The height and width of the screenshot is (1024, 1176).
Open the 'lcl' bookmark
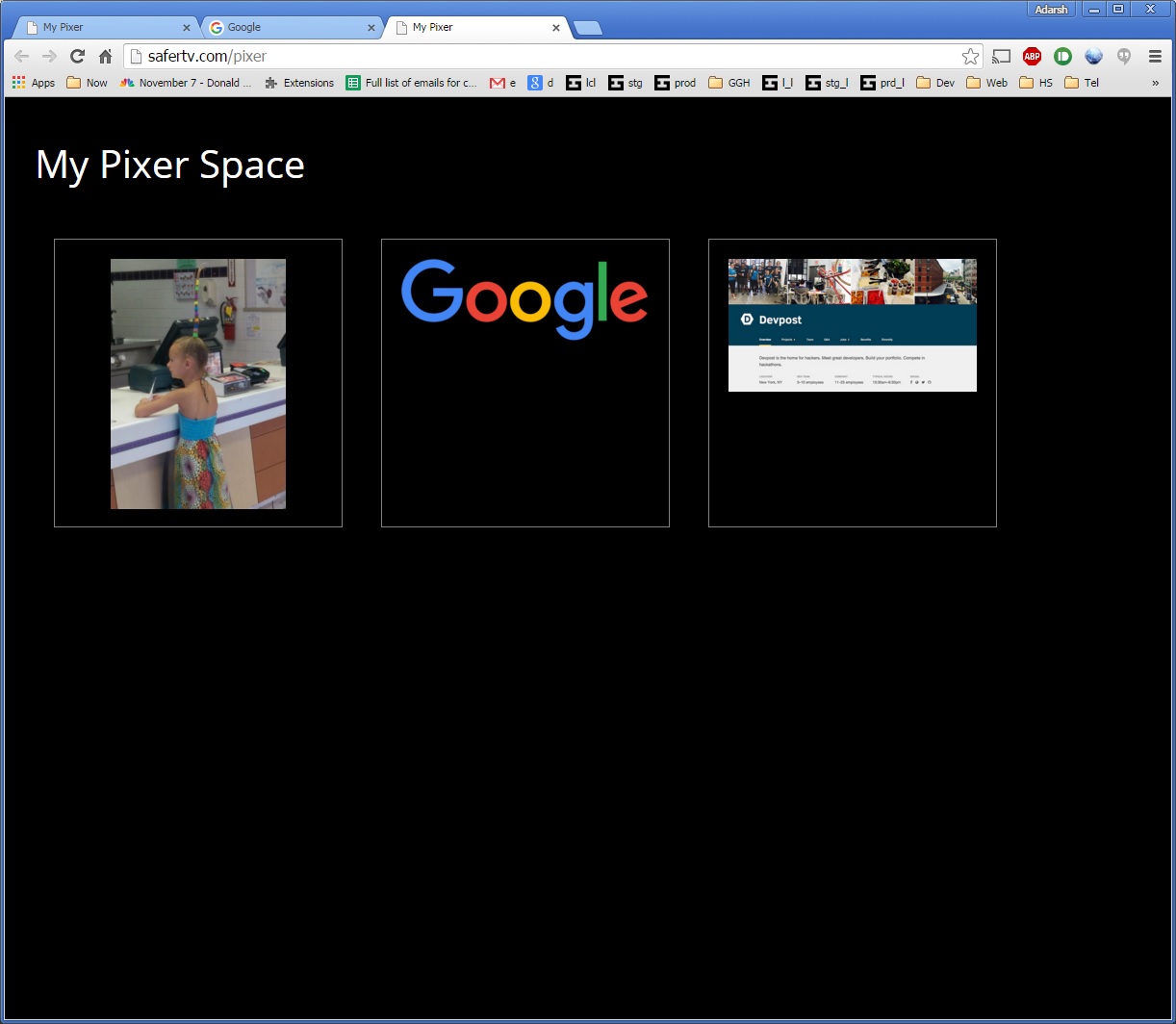pyautogui.click(x=581, y=83)
